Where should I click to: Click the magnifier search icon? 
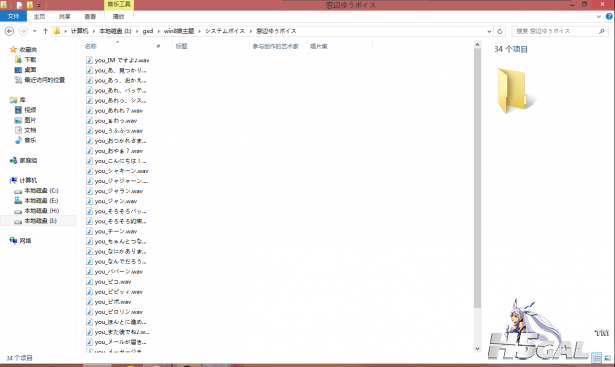(602, 31)
